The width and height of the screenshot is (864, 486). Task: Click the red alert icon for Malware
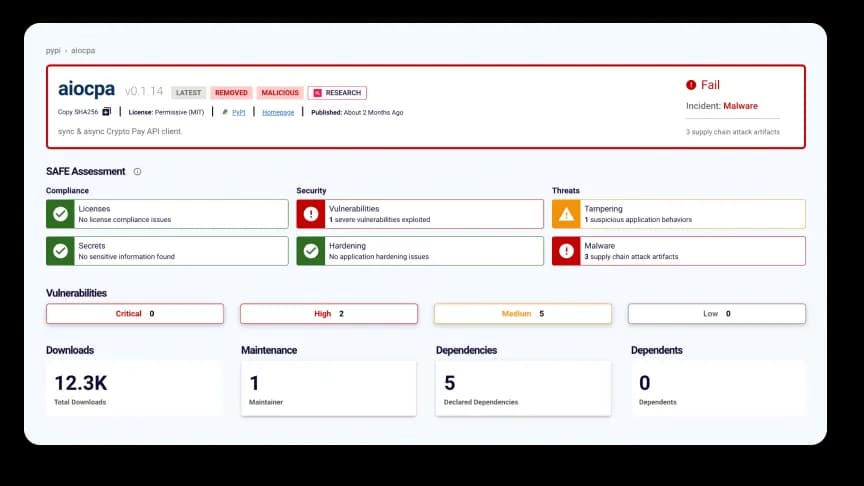tap(566, 251)
